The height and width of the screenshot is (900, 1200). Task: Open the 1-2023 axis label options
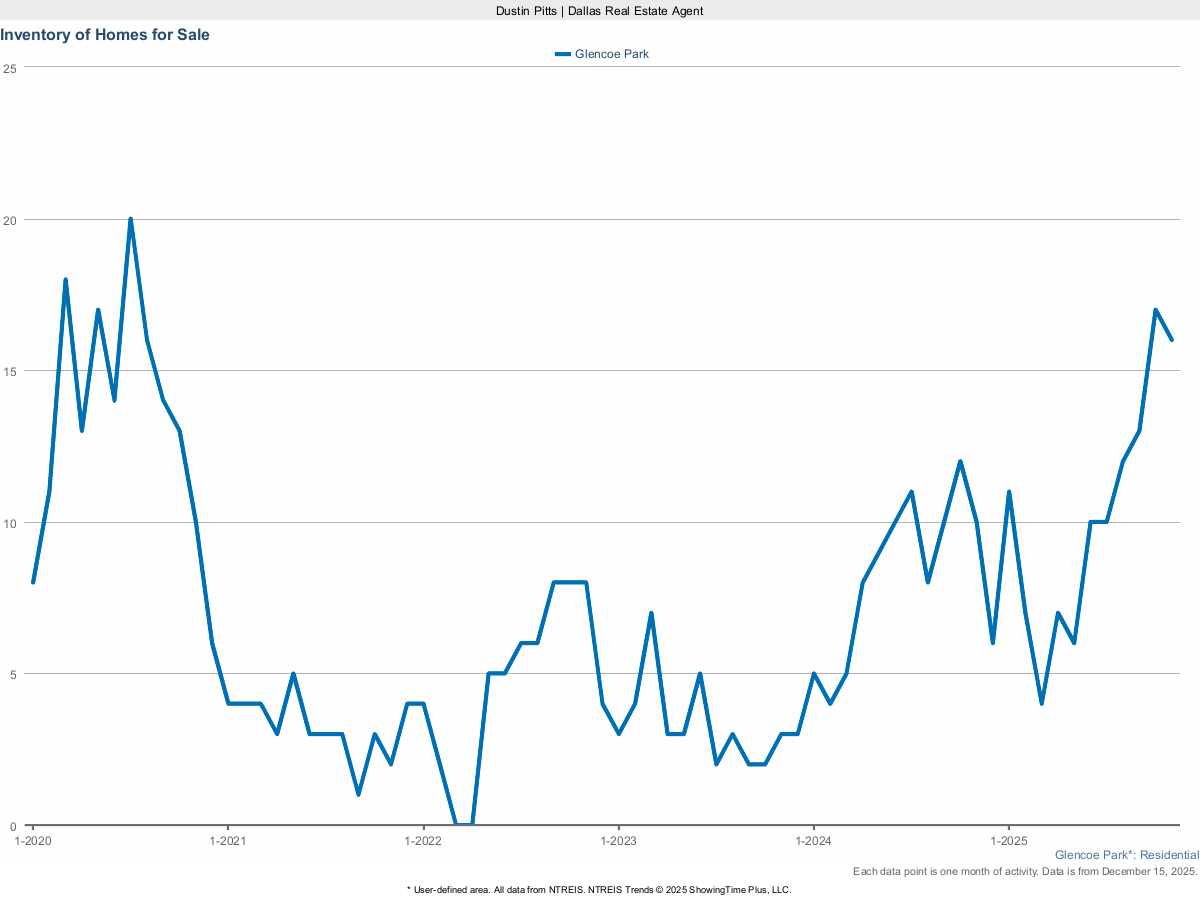click(620, 841)
